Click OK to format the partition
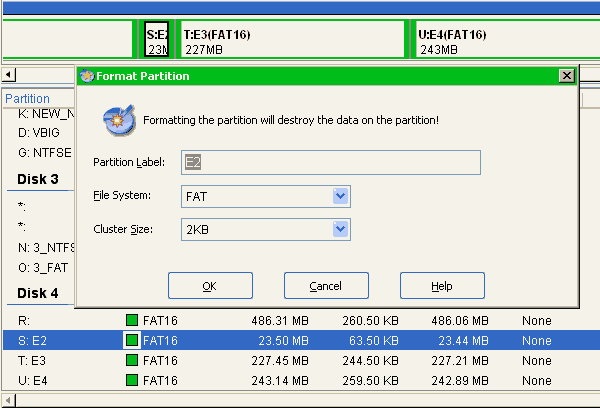 click(210, 286)
